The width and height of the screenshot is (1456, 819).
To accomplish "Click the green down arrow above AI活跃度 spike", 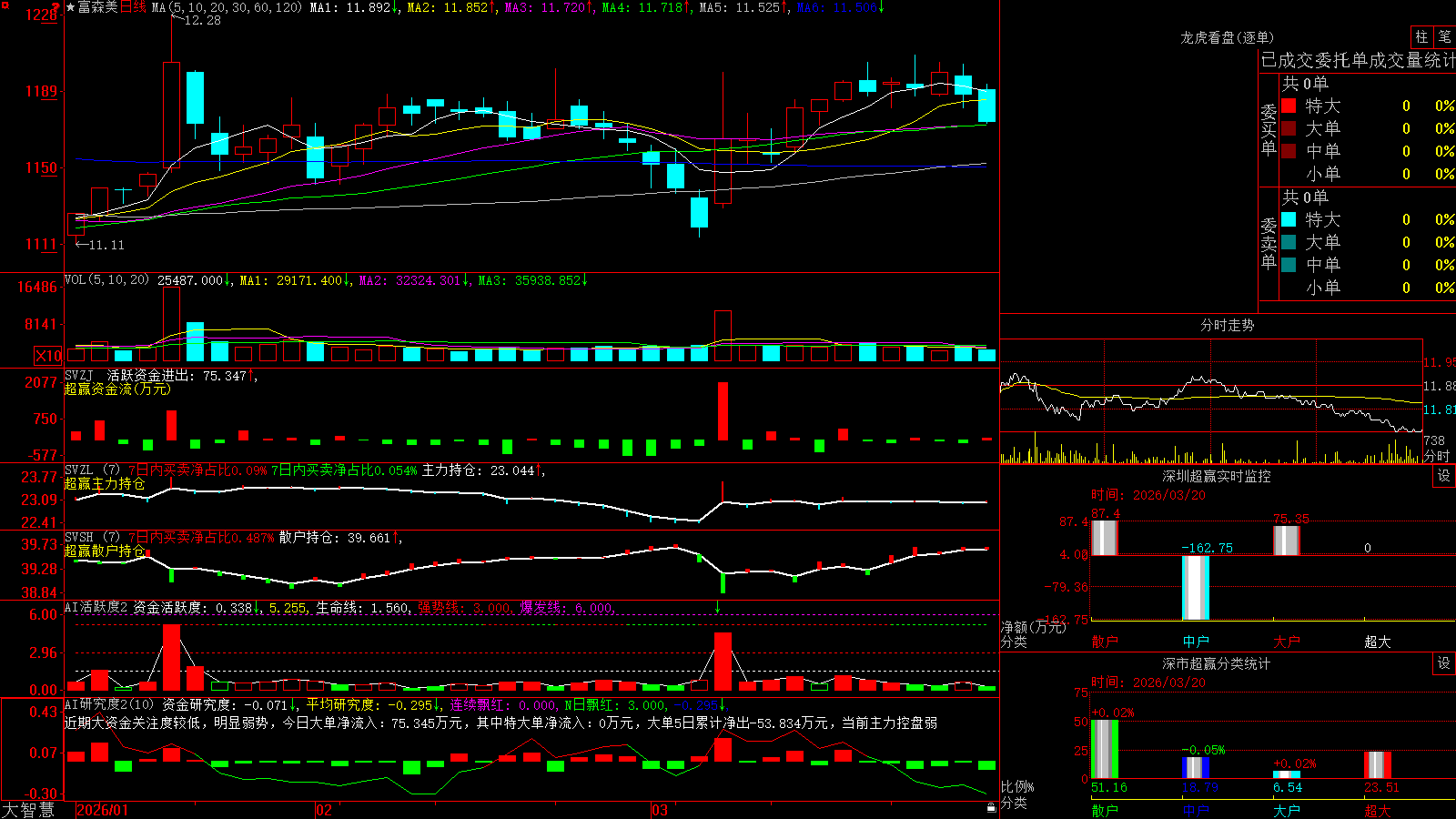I will coord(718,607).
